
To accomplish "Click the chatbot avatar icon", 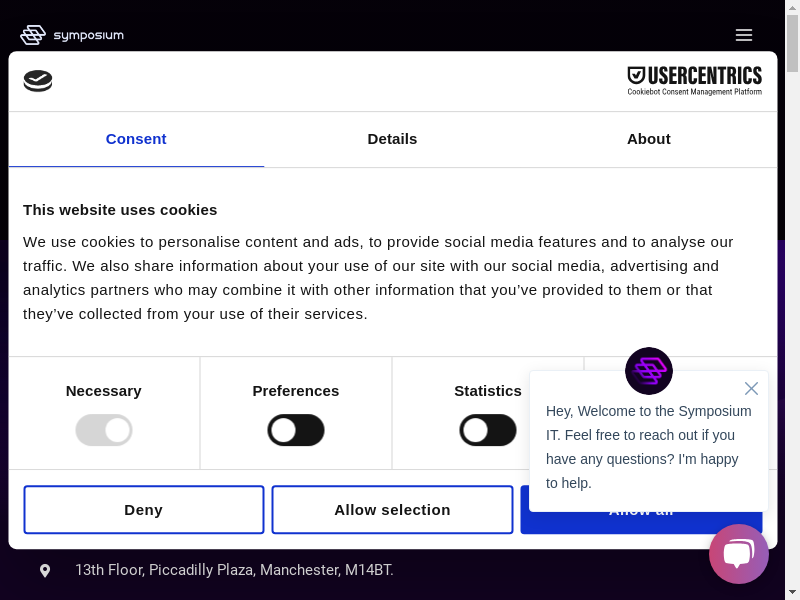I will tap(648, 371).
